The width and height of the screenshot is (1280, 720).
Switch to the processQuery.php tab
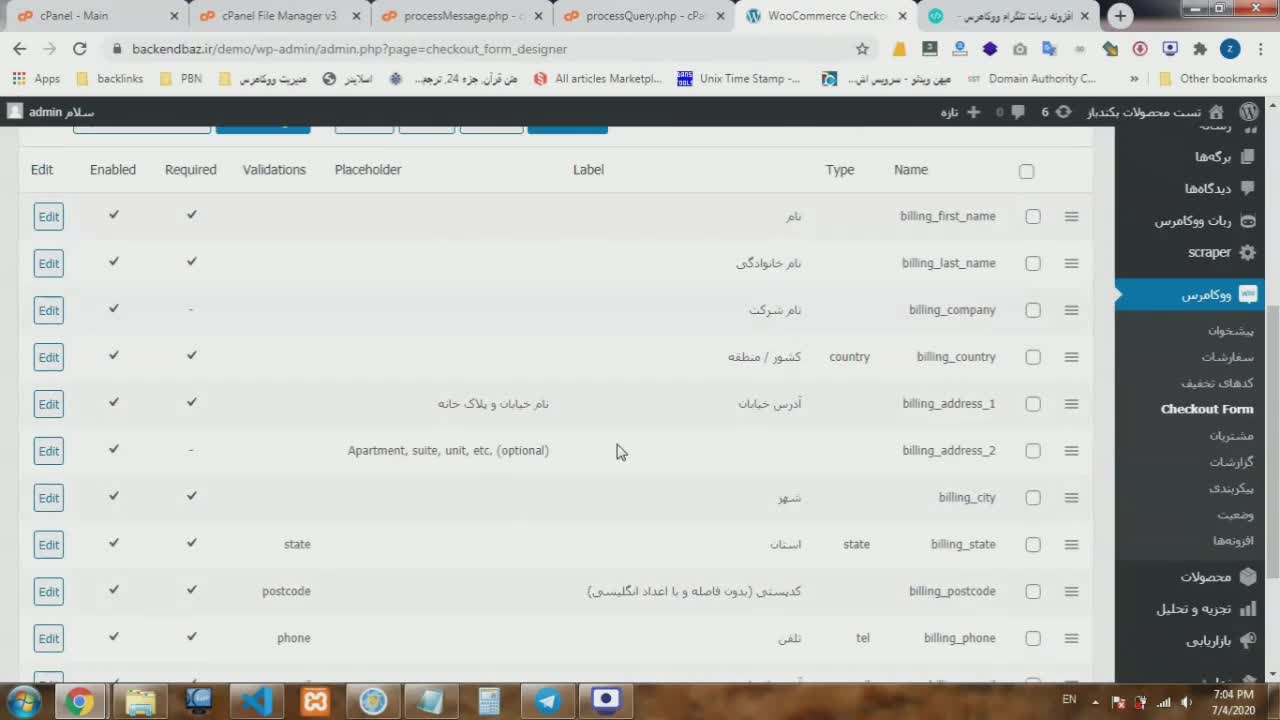point(642,16)
